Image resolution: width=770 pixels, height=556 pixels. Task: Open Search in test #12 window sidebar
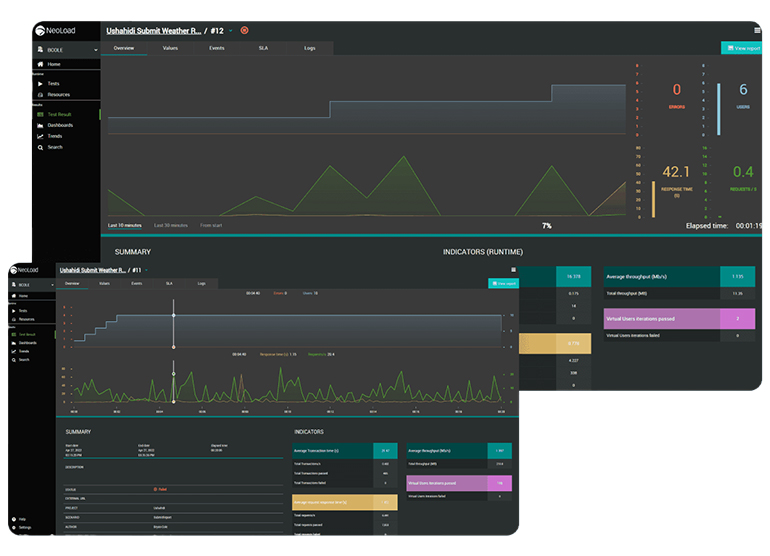54,147
